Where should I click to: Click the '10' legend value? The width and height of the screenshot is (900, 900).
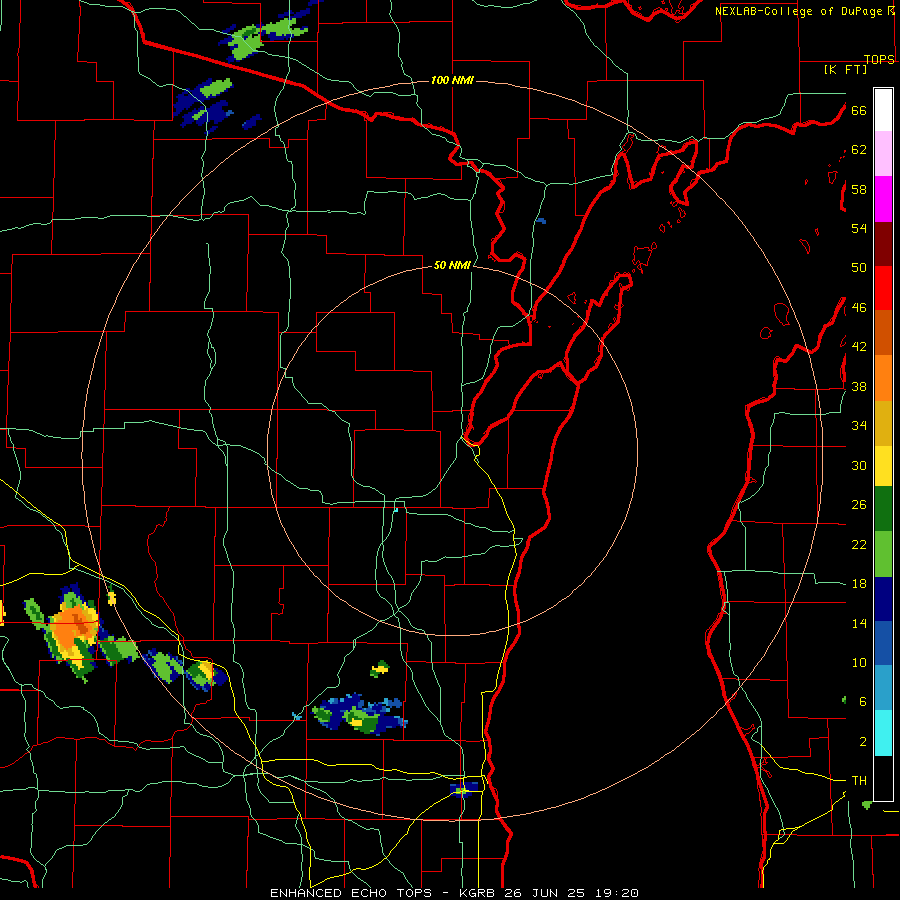[x=859, y=663]
